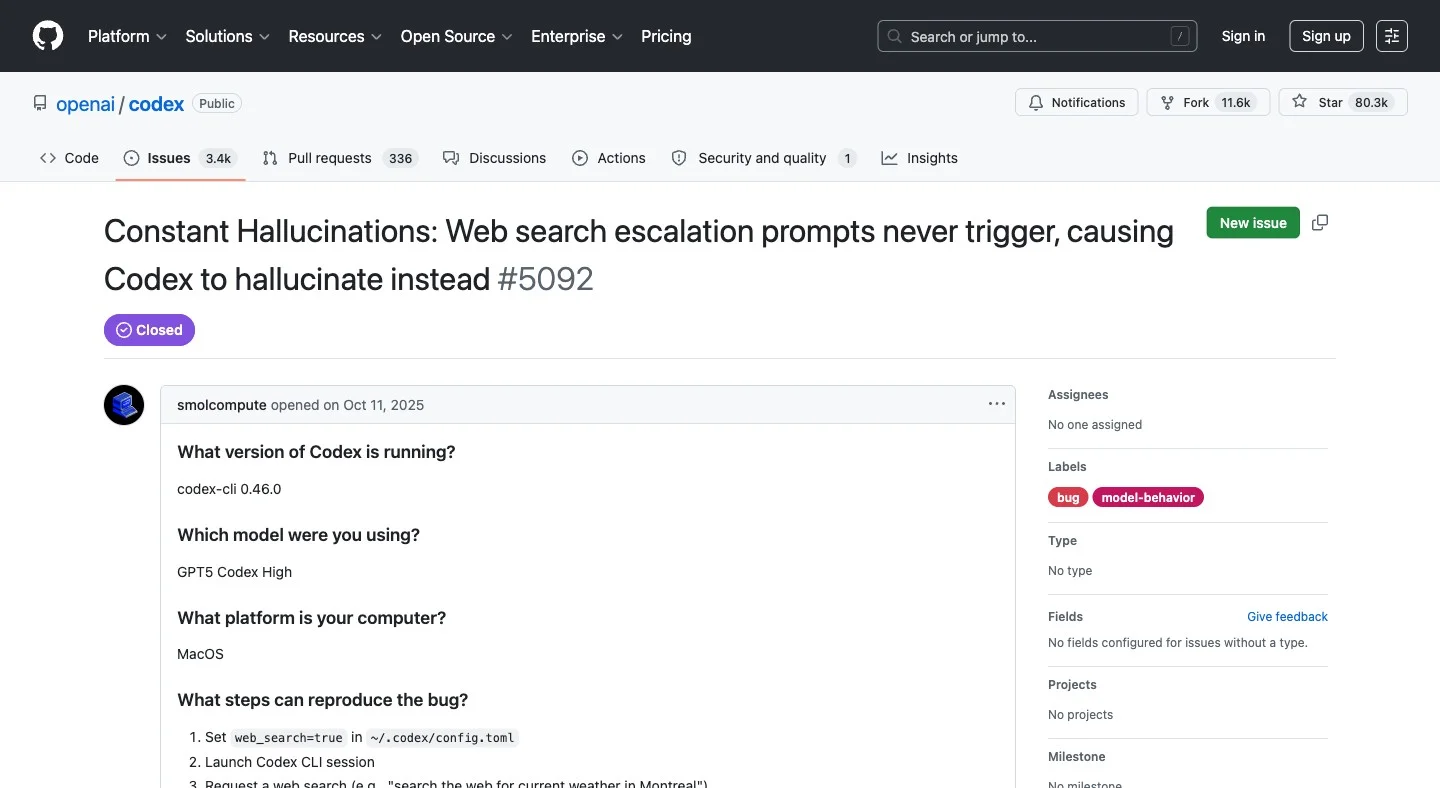The height and width of the screenshot is (788, 1440).
Task: Click the 80.3k star count
Action: (1372, 102)
